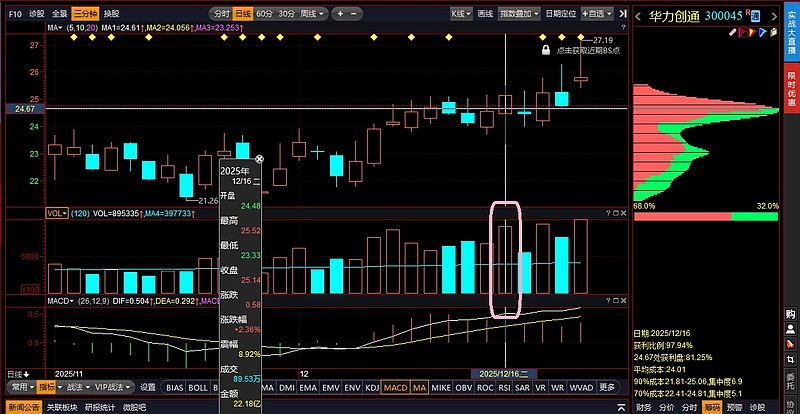Click the blue 创 badge beside 300045

tap(755, 17)
